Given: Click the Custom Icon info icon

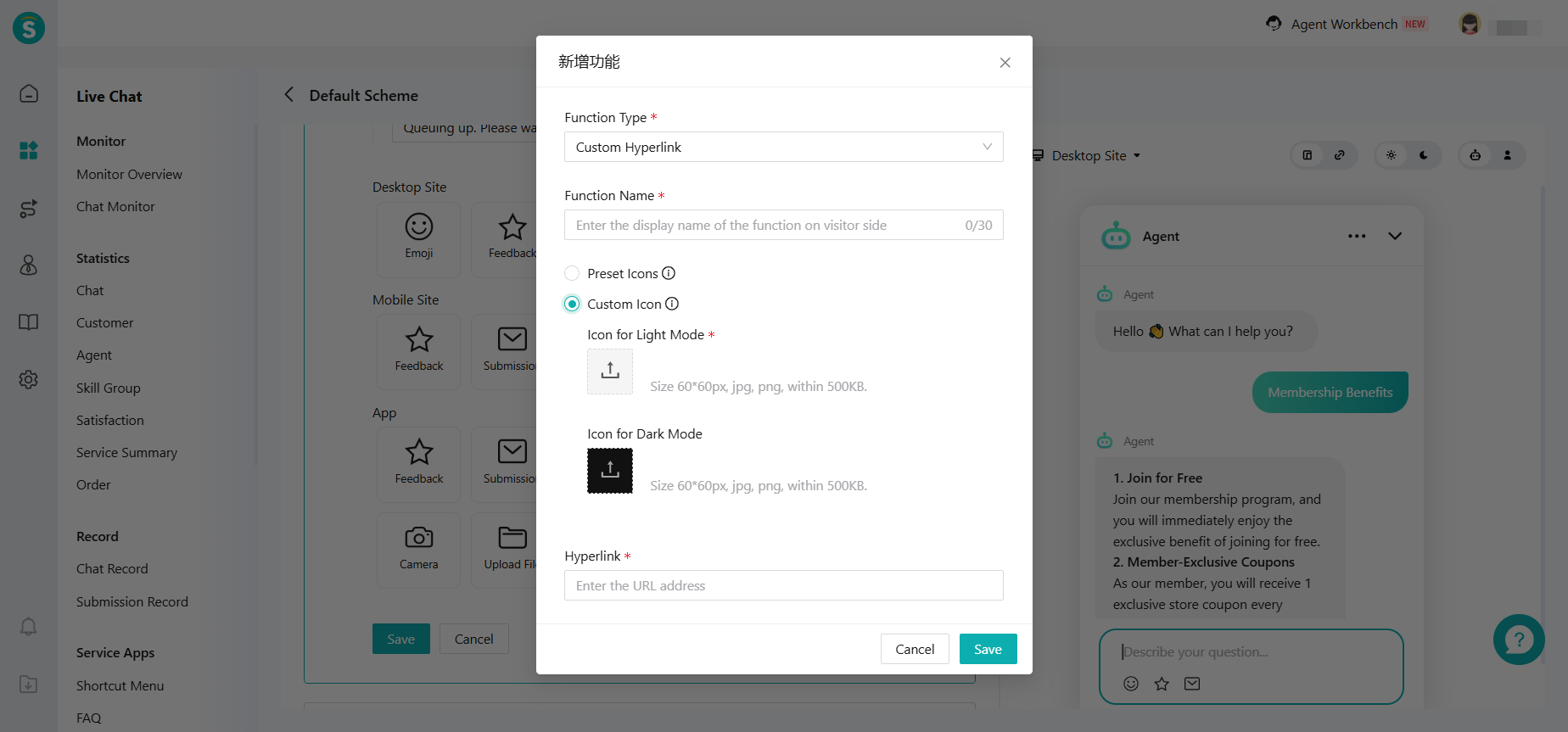Looking at the screenshot, I should pyautogui.click(x=672, y=304).
